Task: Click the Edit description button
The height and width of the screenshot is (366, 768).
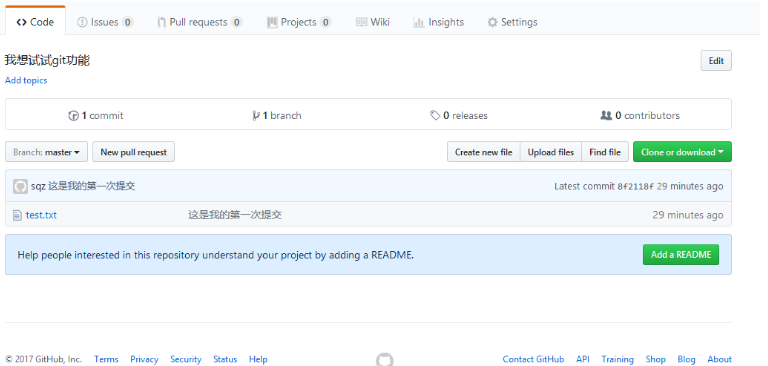Action: point(716,61)
